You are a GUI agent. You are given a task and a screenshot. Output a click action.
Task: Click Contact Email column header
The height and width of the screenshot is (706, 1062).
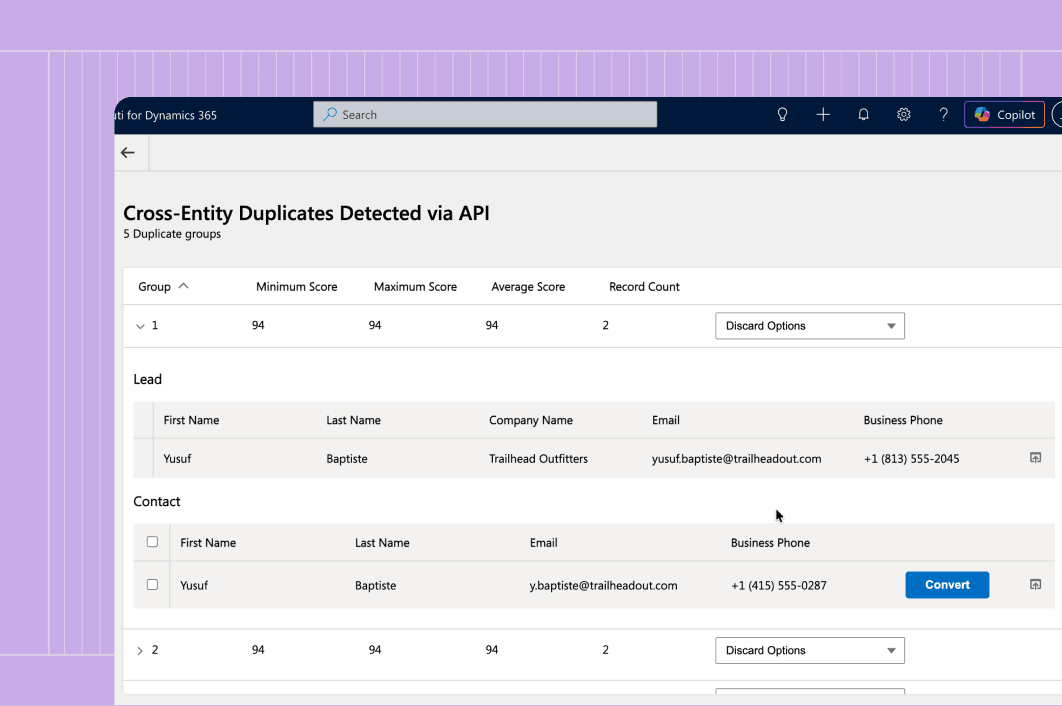[x=543, y=543]
